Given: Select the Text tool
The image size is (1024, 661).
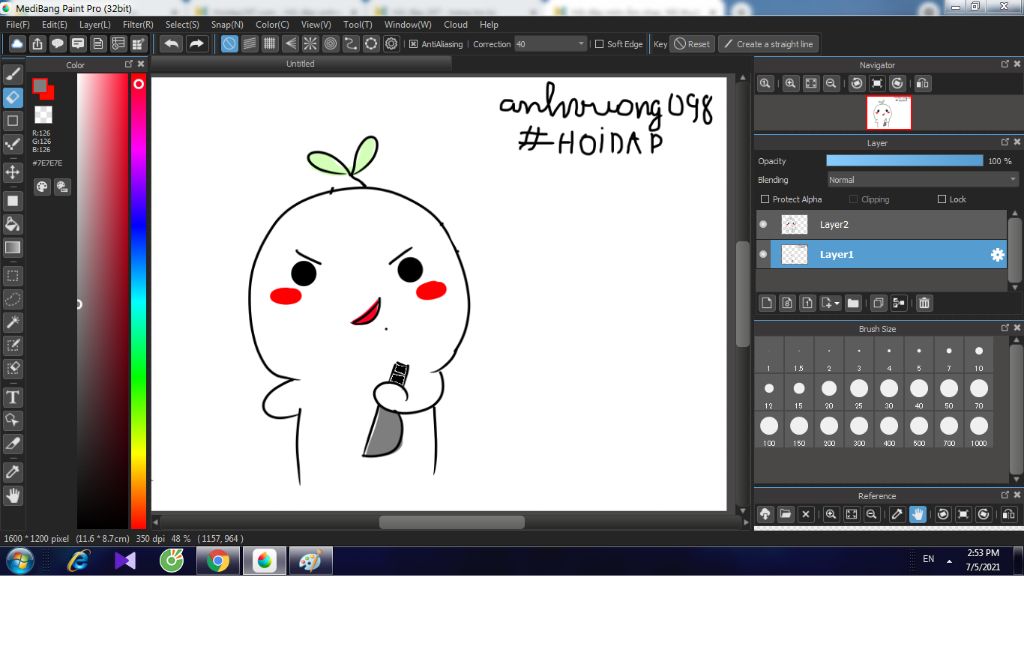Looking at the screenshot, I should 12,397.
